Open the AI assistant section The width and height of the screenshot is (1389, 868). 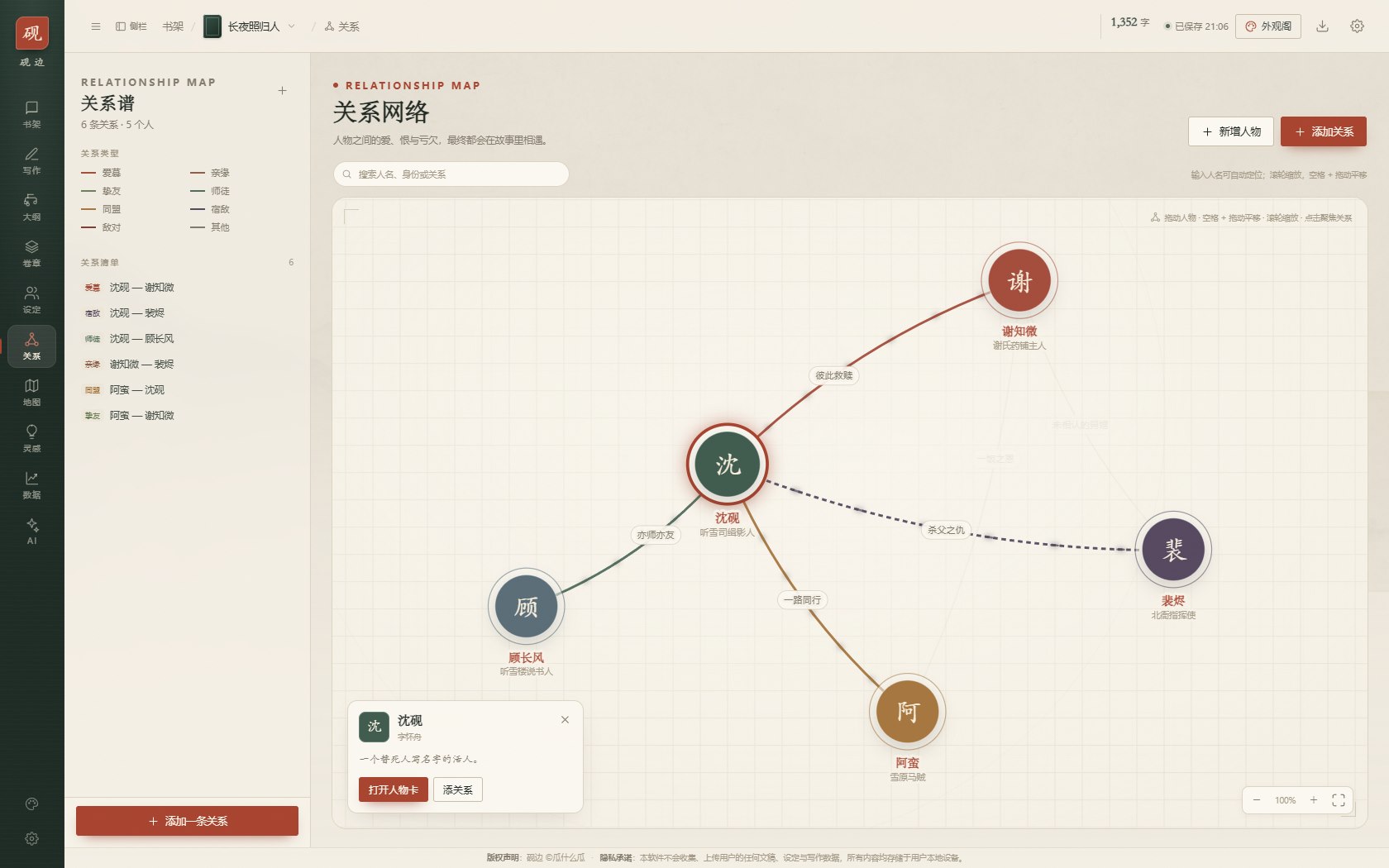tap(31, 531)
